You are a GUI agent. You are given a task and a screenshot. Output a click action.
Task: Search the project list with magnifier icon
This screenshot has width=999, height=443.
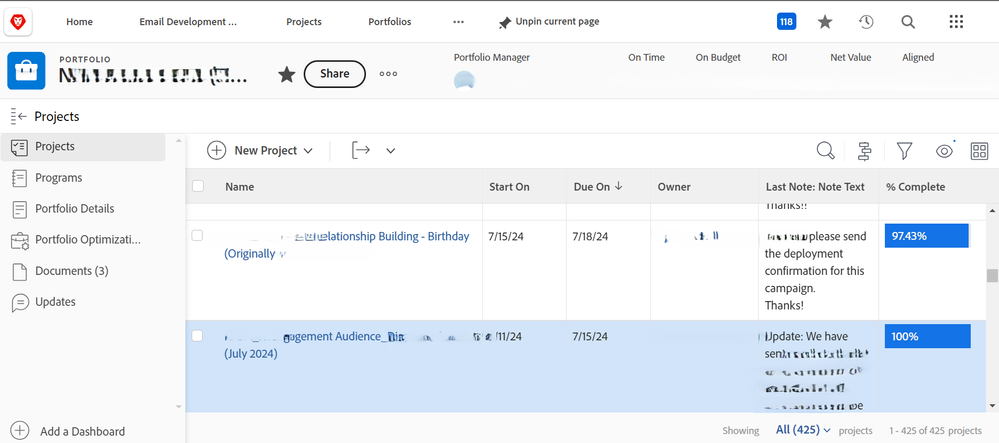[x=825, y=151]
